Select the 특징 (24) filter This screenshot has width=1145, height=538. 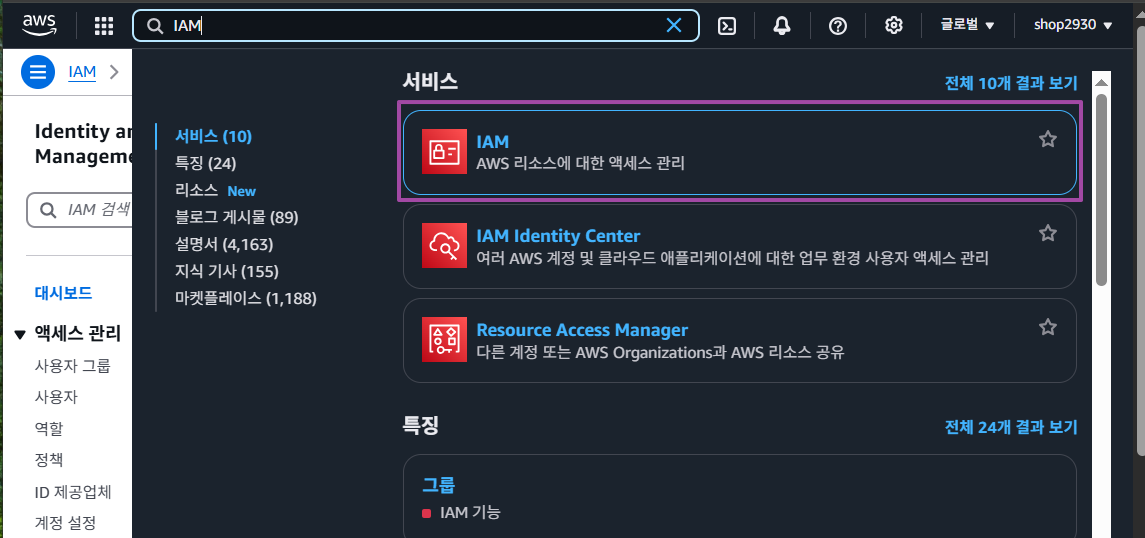point(205,164)
